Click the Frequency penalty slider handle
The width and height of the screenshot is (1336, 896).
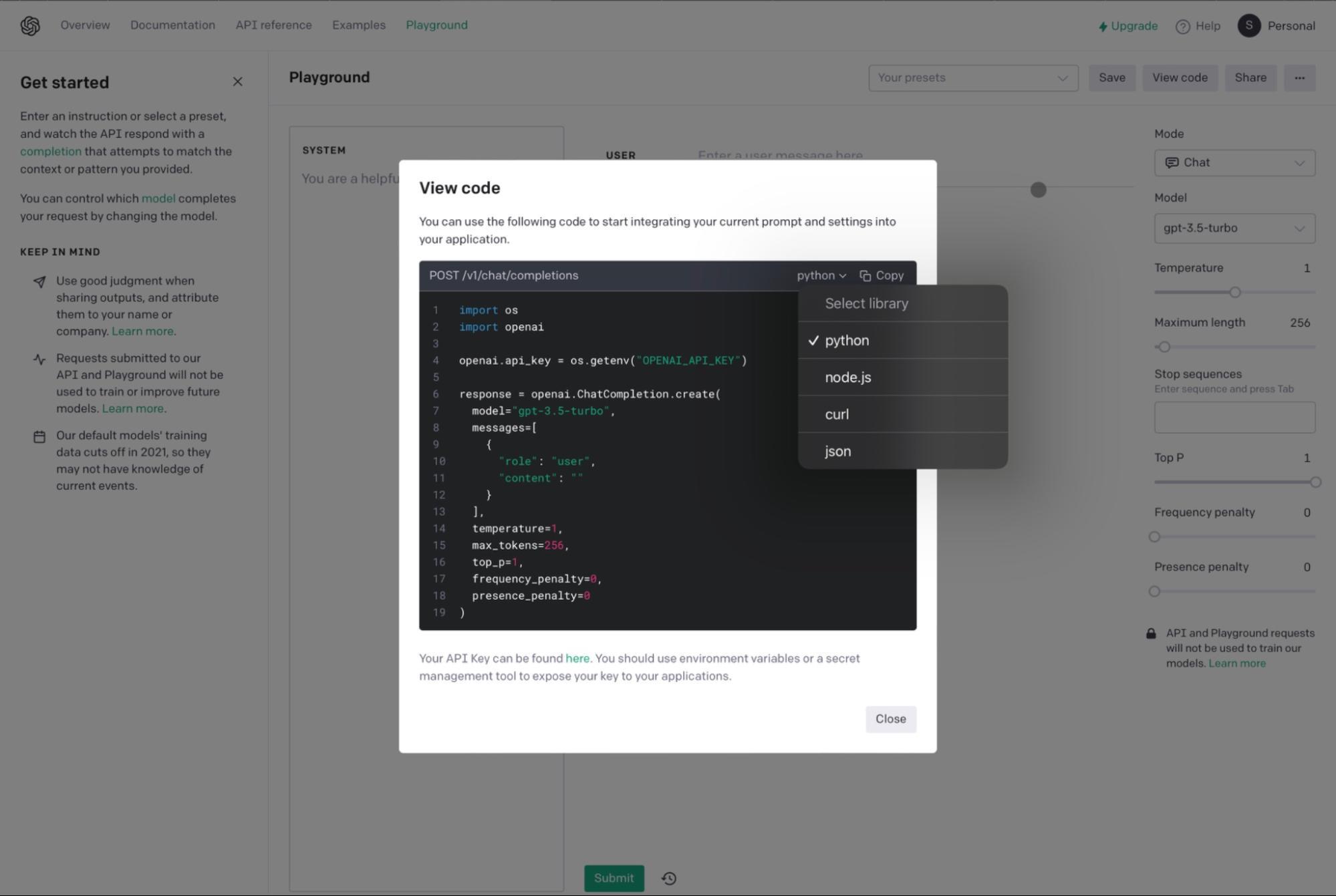[1154, 537]
